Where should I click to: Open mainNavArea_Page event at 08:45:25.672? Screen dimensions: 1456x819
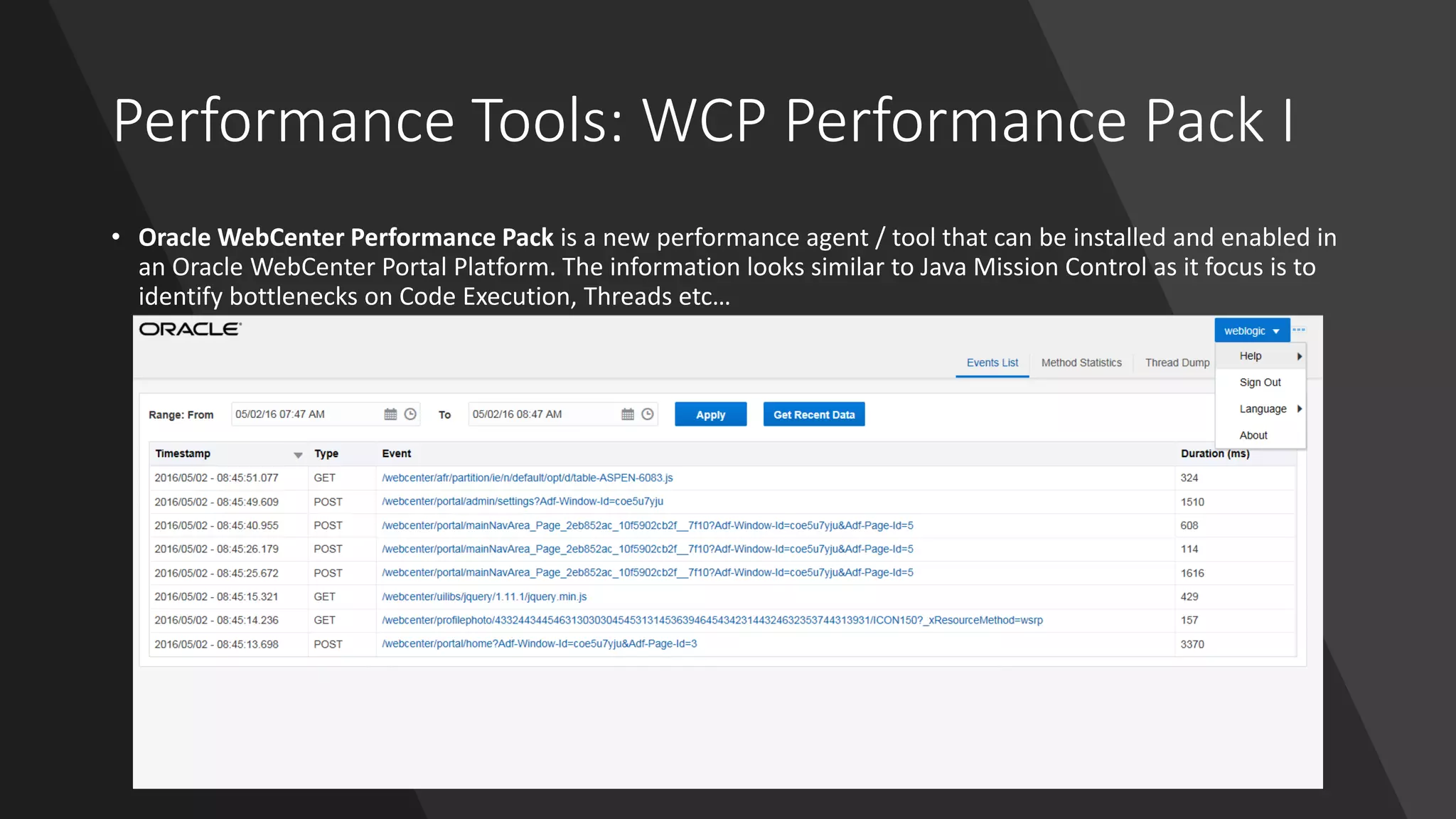point(648,572)
